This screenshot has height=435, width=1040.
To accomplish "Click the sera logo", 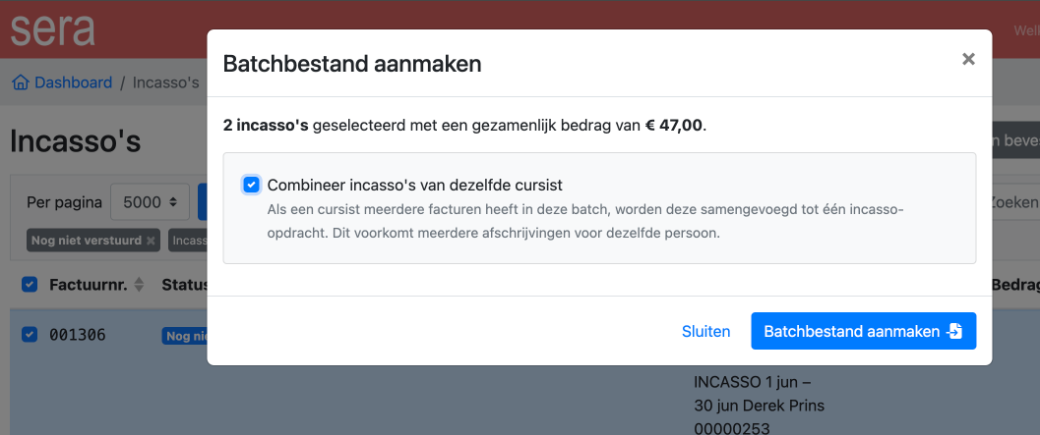I will click(x=53, y=28).
